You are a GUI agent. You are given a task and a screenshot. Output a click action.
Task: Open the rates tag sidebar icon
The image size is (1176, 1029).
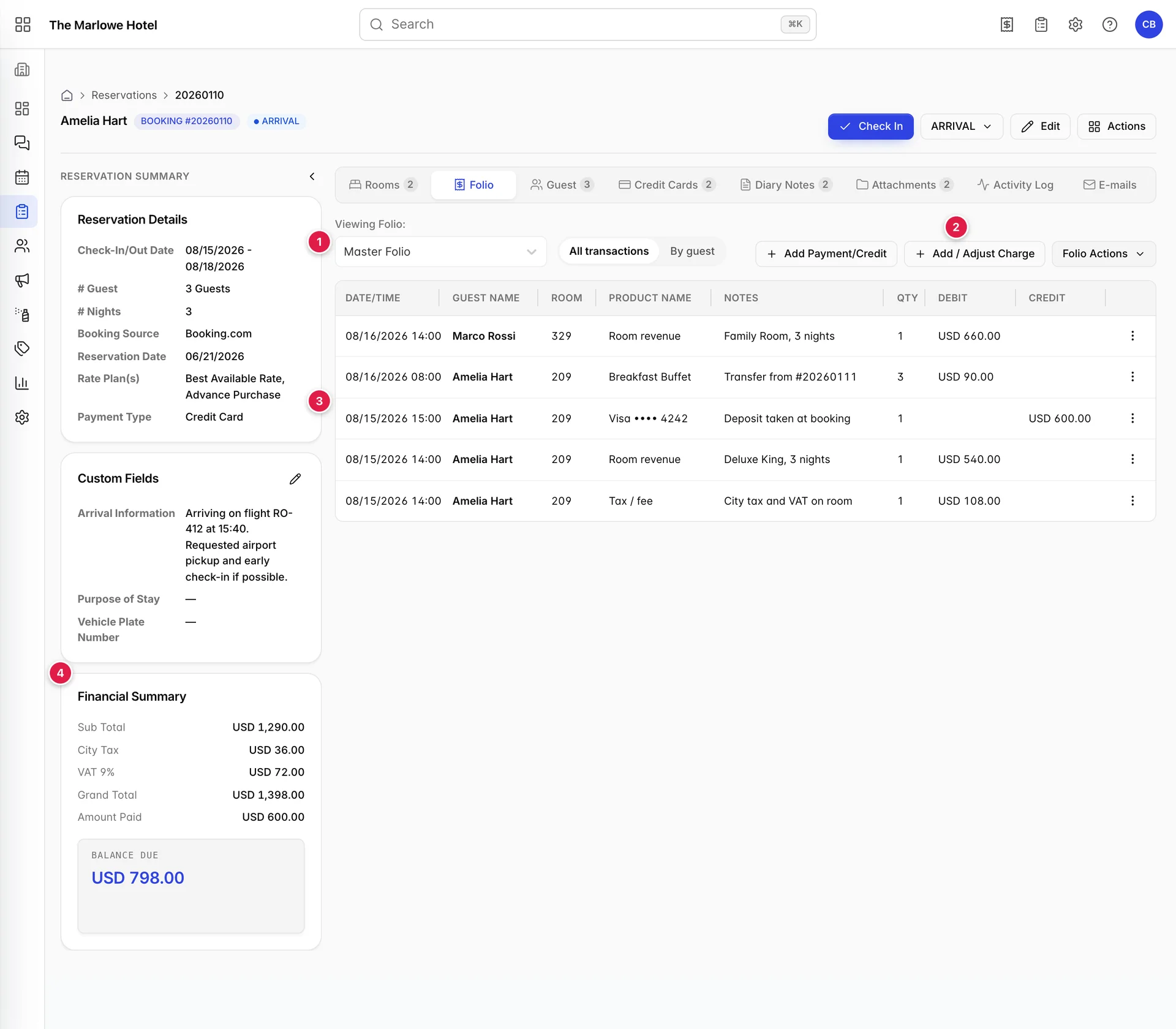coord(22,349)
